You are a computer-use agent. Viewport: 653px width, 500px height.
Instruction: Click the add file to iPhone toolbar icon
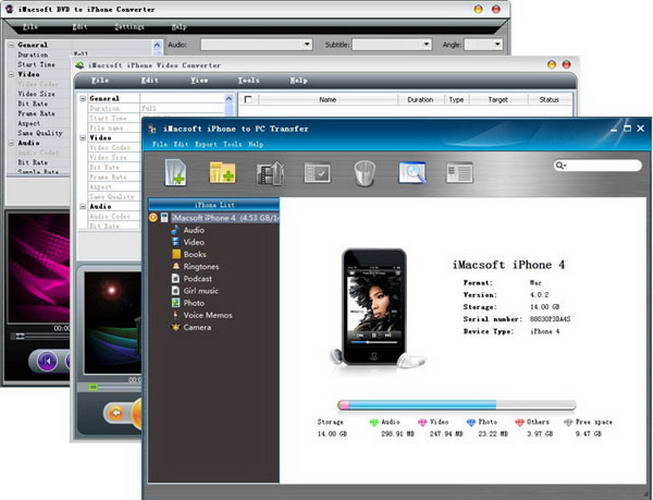click(175, 172)
